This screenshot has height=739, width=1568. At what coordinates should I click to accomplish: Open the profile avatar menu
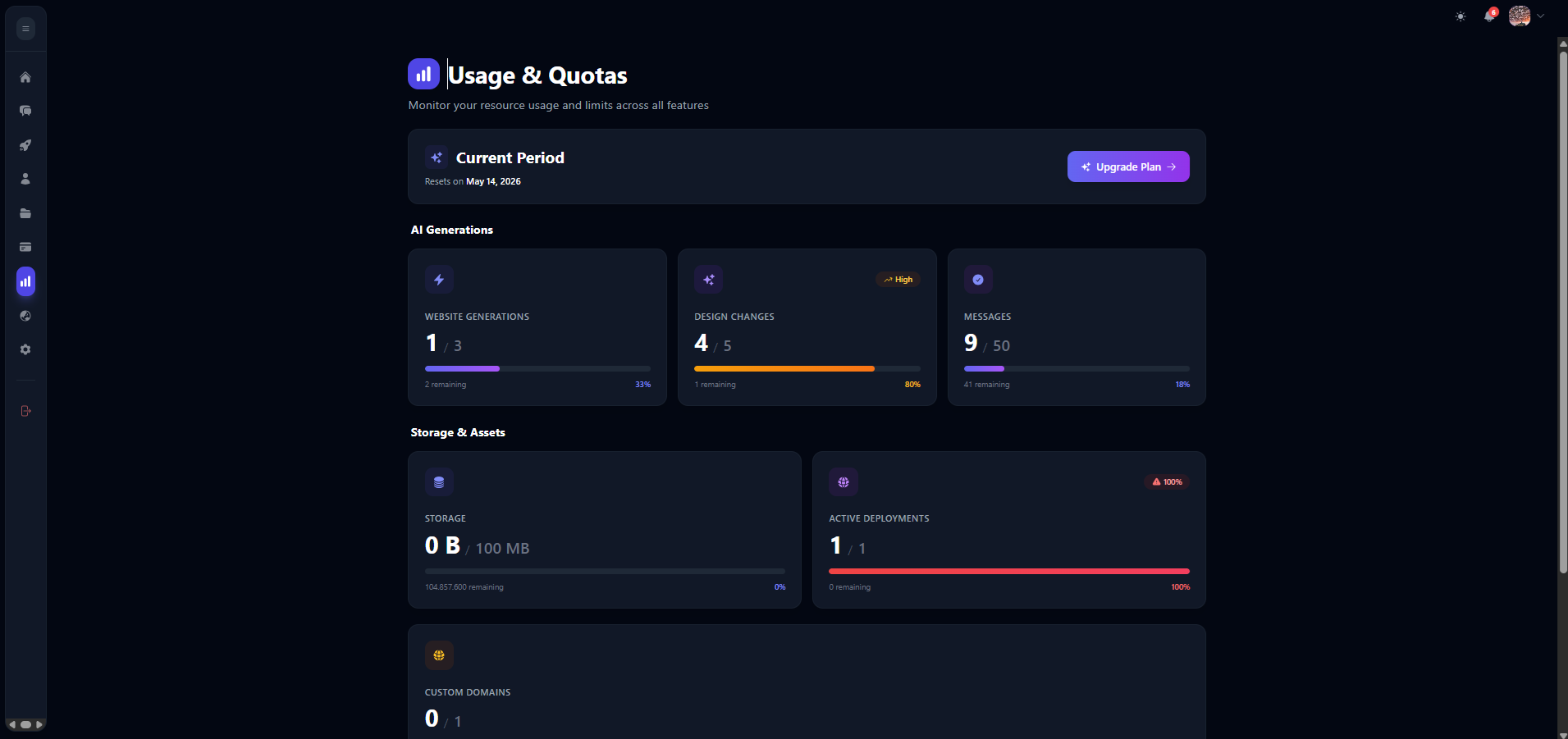(1520, 16)
